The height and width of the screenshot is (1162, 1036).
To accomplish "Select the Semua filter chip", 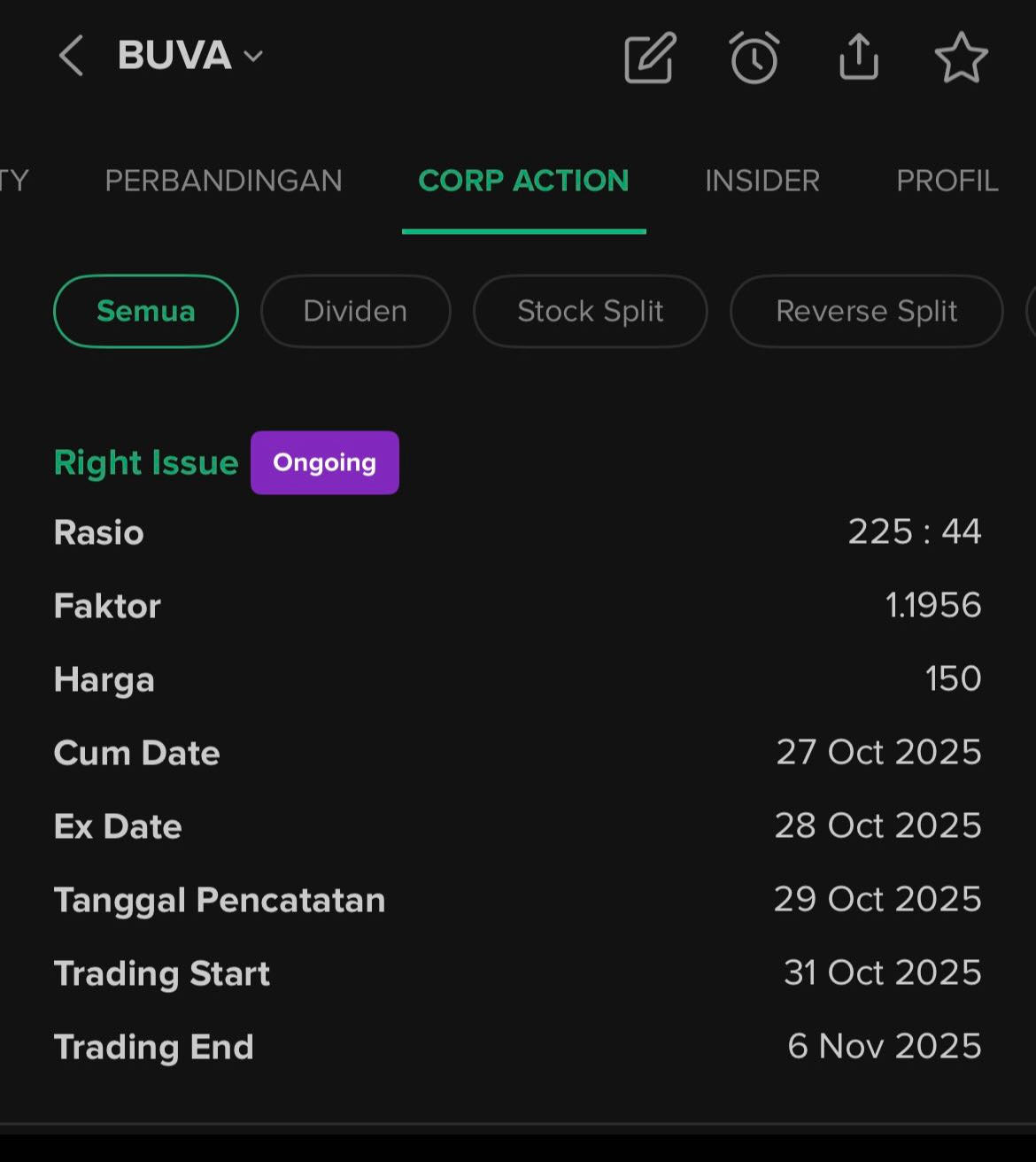I will point(146,311).
